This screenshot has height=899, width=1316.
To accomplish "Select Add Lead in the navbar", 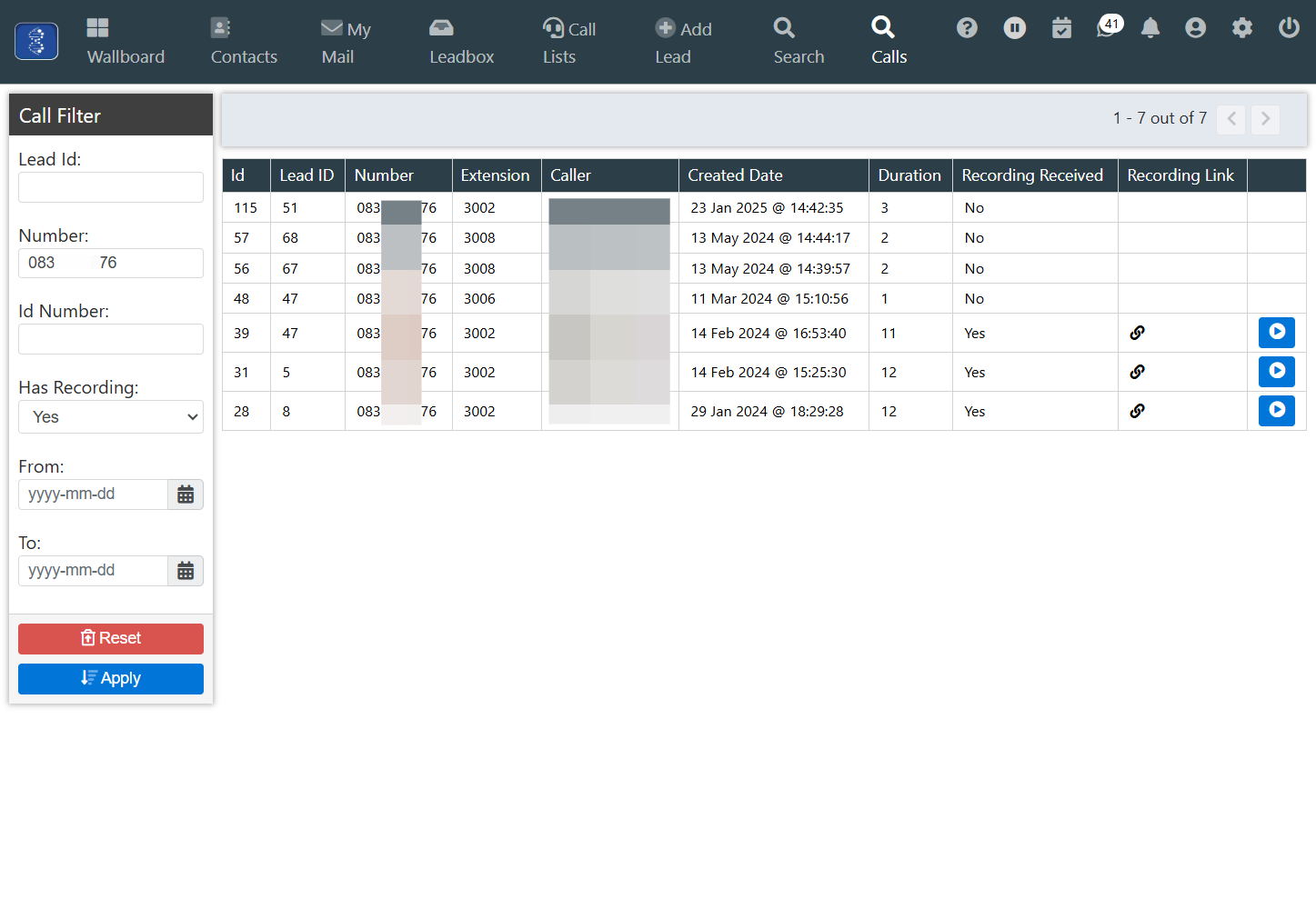I will 683,42.
